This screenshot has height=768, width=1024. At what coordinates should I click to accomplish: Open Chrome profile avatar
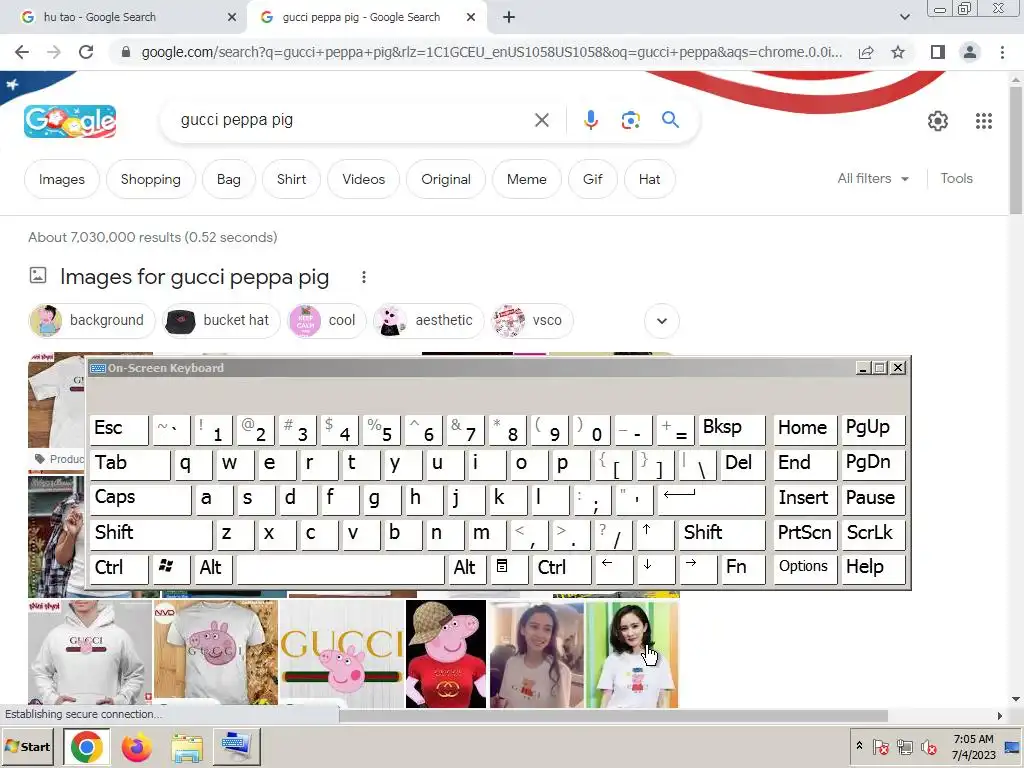[x=970, y=52]
